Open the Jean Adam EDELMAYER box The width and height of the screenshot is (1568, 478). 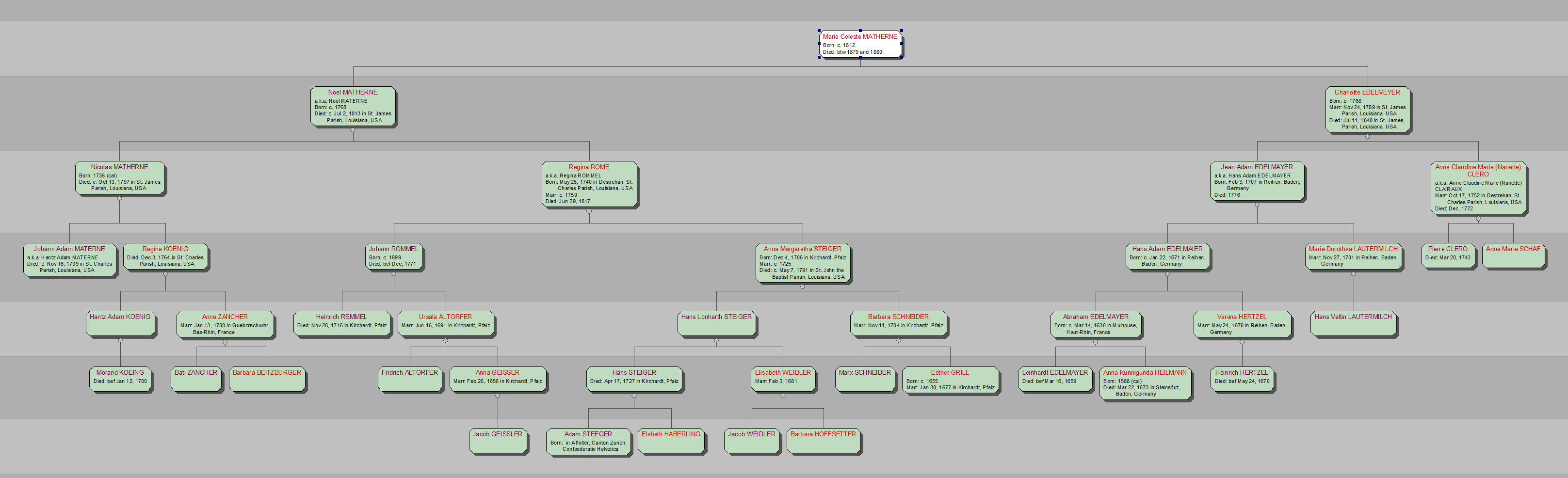[1256, 181]
